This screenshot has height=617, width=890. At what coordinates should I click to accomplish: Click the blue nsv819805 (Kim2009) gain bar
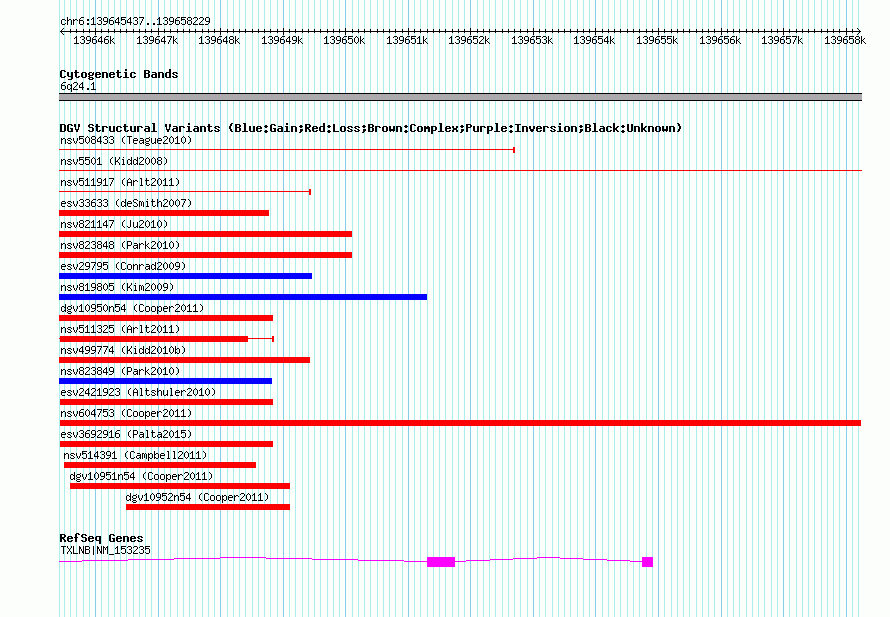(243, 297)
